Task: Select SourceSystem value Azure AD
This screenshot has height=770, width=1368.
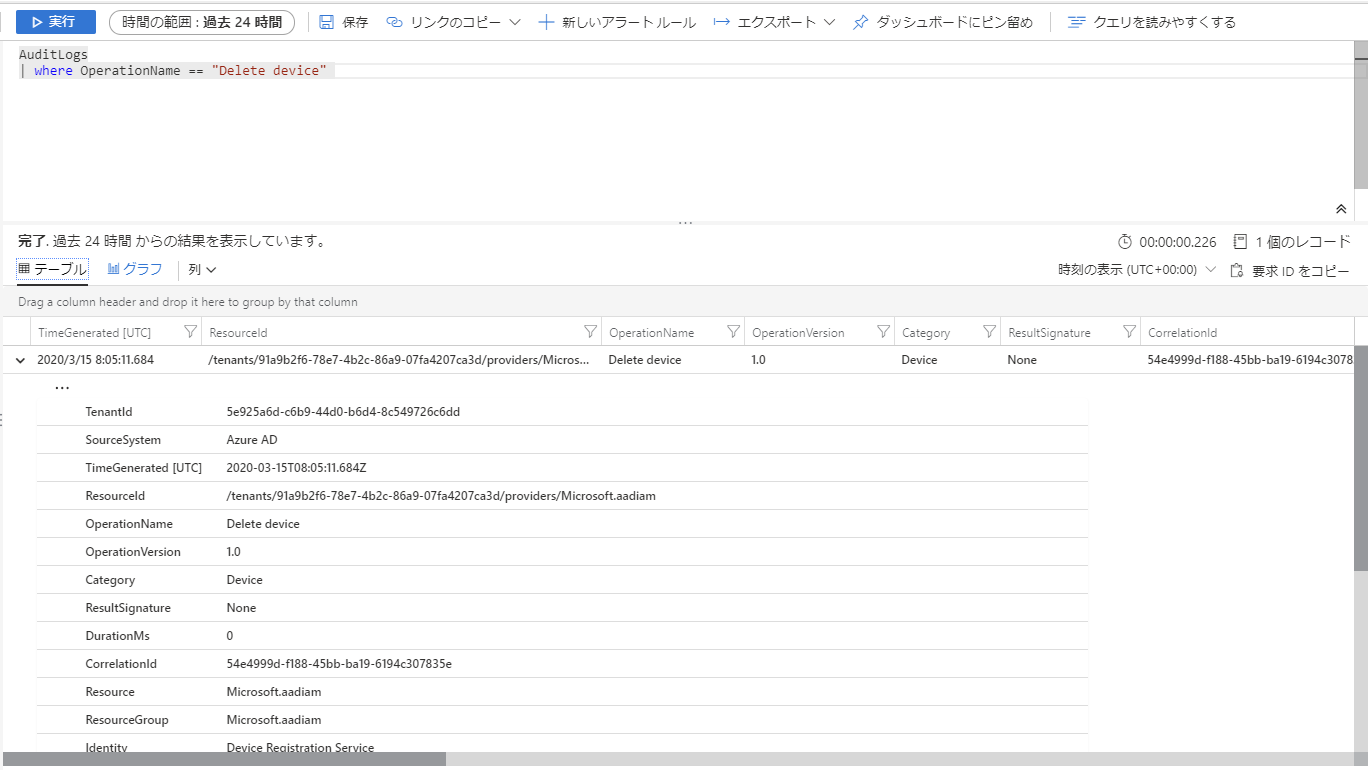Action: pyautogui.click(x=252, y=440)
